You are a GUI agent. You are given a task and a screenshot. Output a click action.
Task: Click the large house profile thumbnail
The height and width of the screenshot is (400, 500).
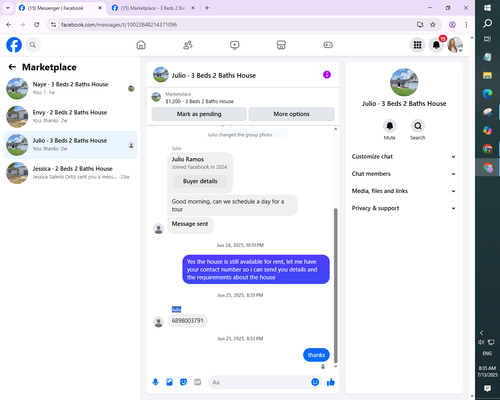click(404, 82)
